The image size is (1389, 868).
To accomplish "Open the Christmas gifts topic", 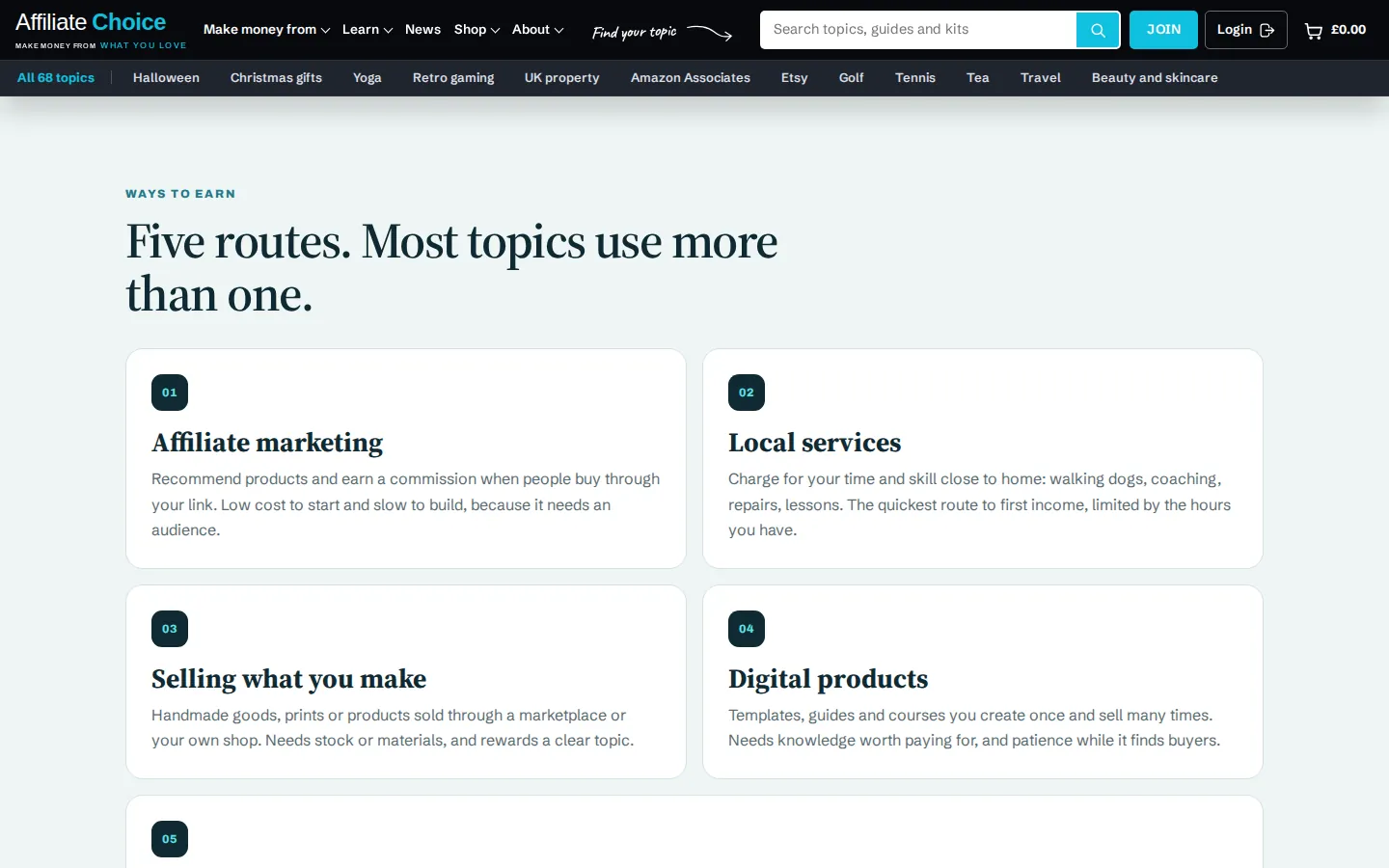I will 276,78.
